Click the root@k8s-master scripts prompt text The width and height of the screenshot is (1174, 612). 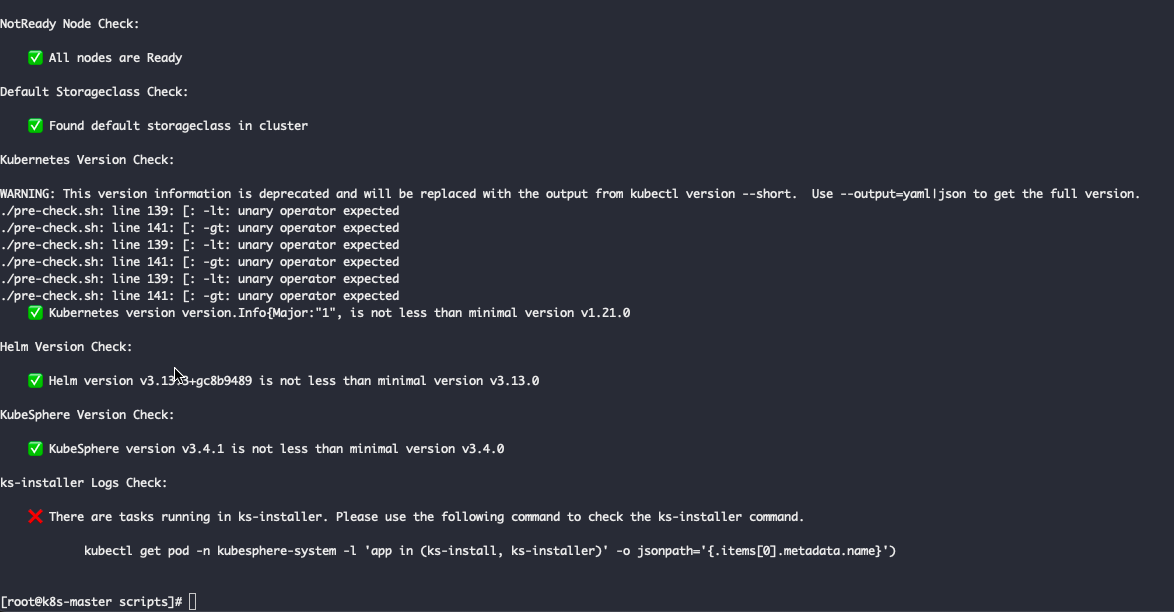tap(91, 602)
